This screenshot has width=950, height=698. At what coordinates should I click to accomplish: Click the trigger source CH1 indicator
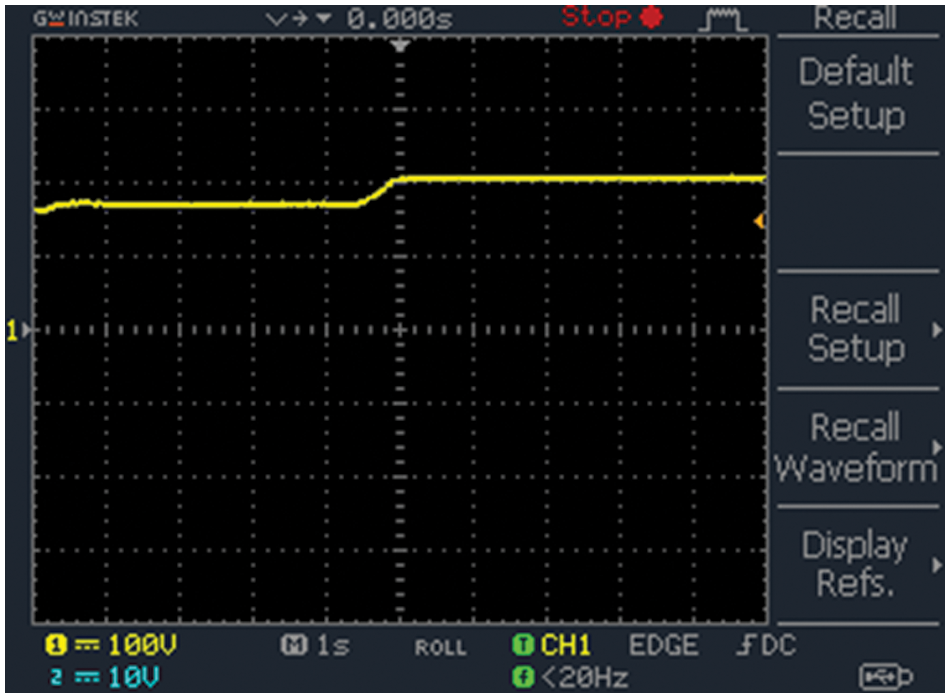551,646
